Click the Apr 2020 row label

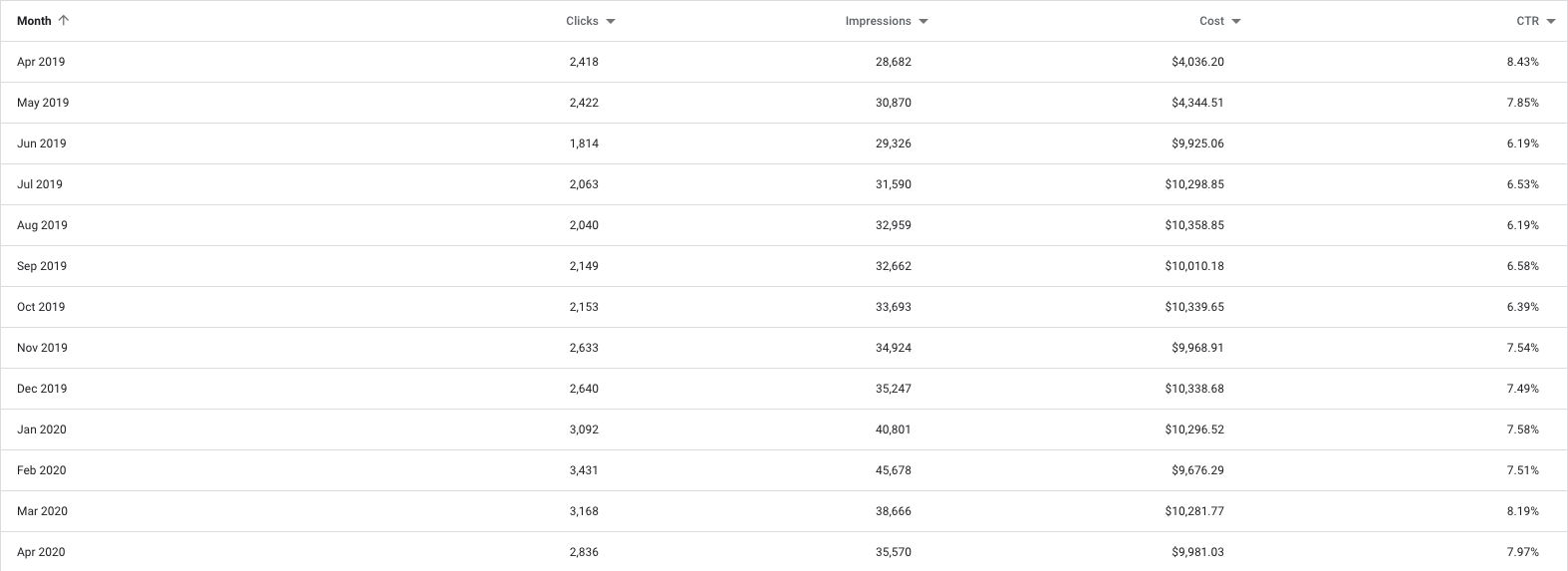click(41, 552)
